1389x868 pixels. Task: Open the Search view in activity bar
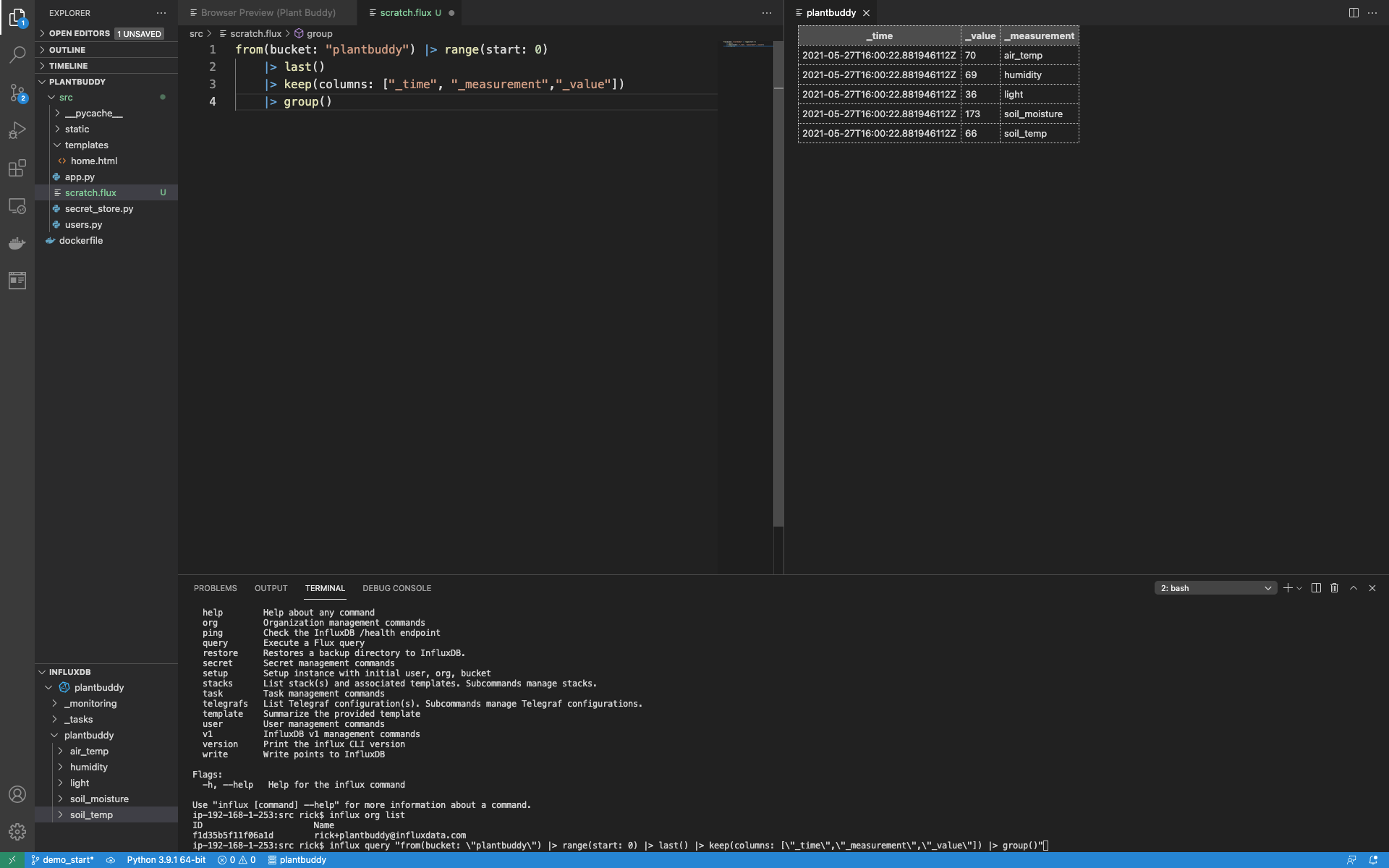(17, 54)
